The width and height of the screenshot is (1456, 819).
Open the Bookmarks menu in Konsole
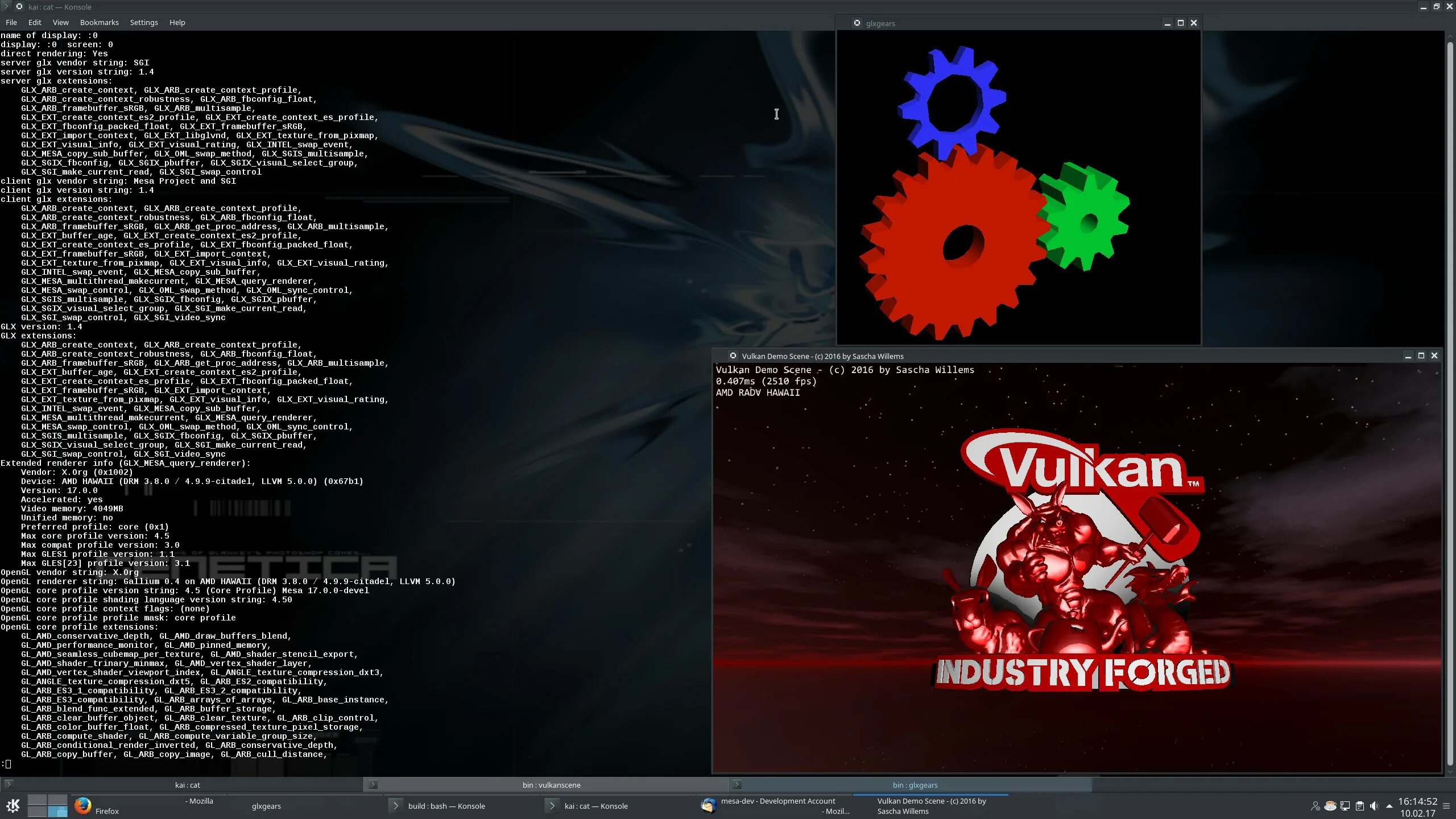pyautogui.click(x=99, y=22)
